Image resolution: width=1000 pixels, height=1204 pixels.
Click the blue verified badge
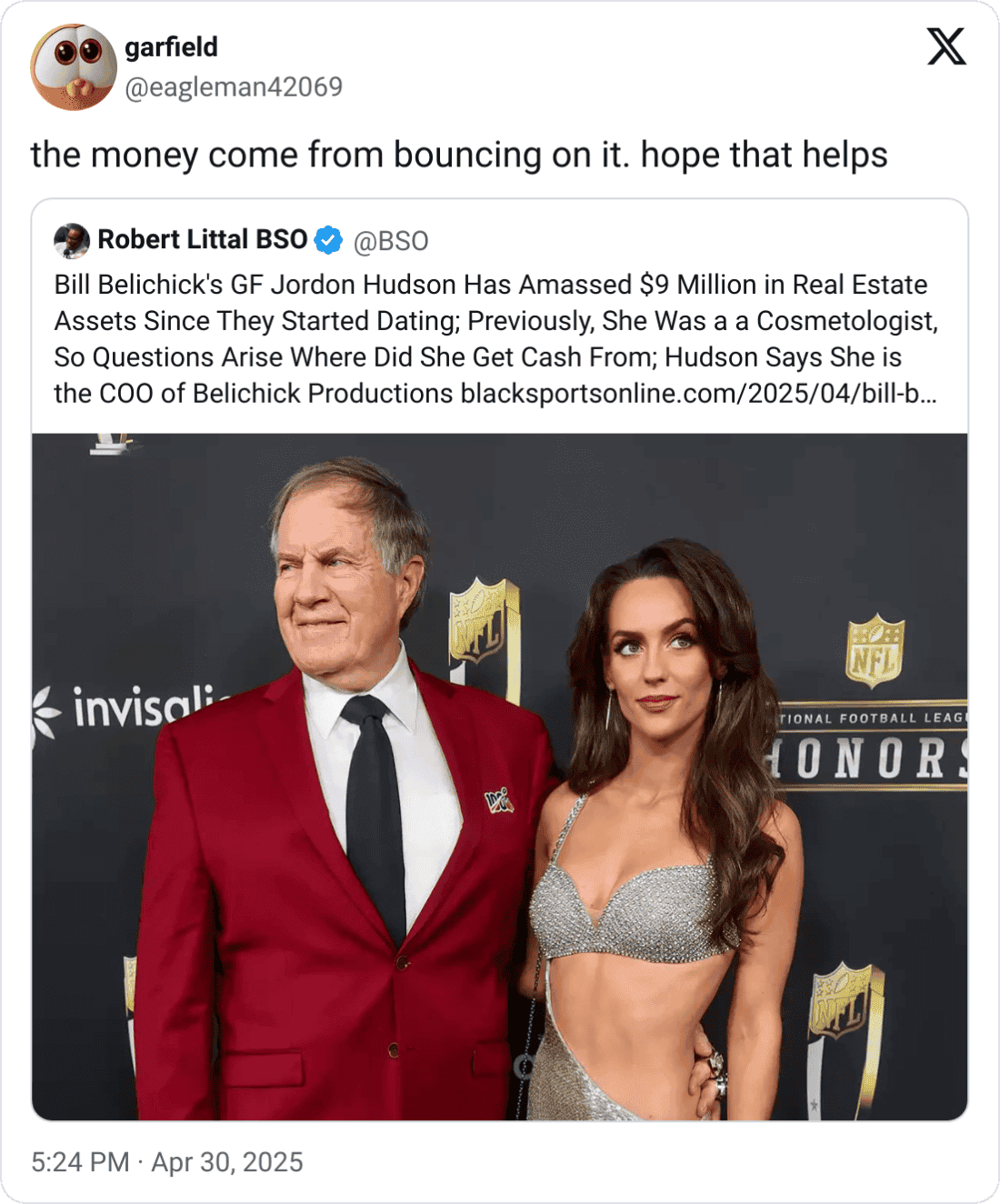point(328,240)
